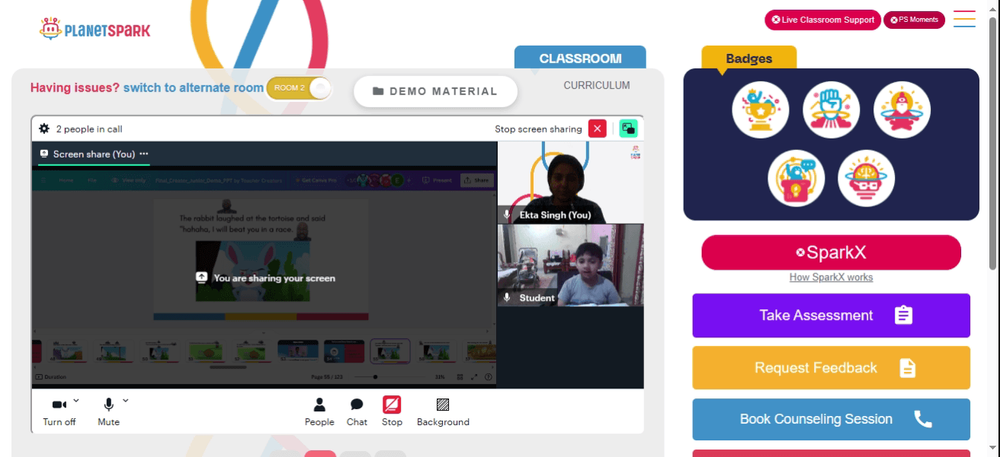Image resolution: width=1000 pixels, height=457 pixels.
Task: Switch to the CURRICULUM tab
Action: (x=596, y=85)
